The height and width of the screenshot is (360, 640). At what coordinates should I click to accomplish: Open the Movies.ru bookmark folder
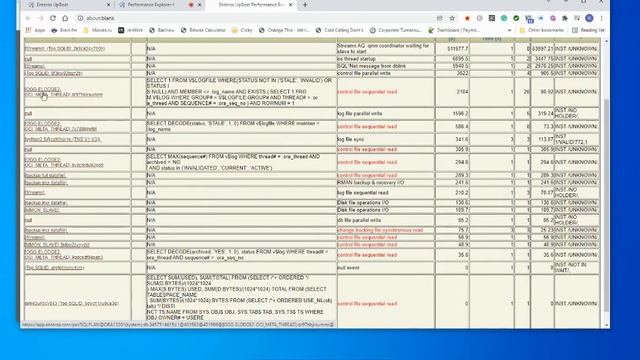click(97, 30)
